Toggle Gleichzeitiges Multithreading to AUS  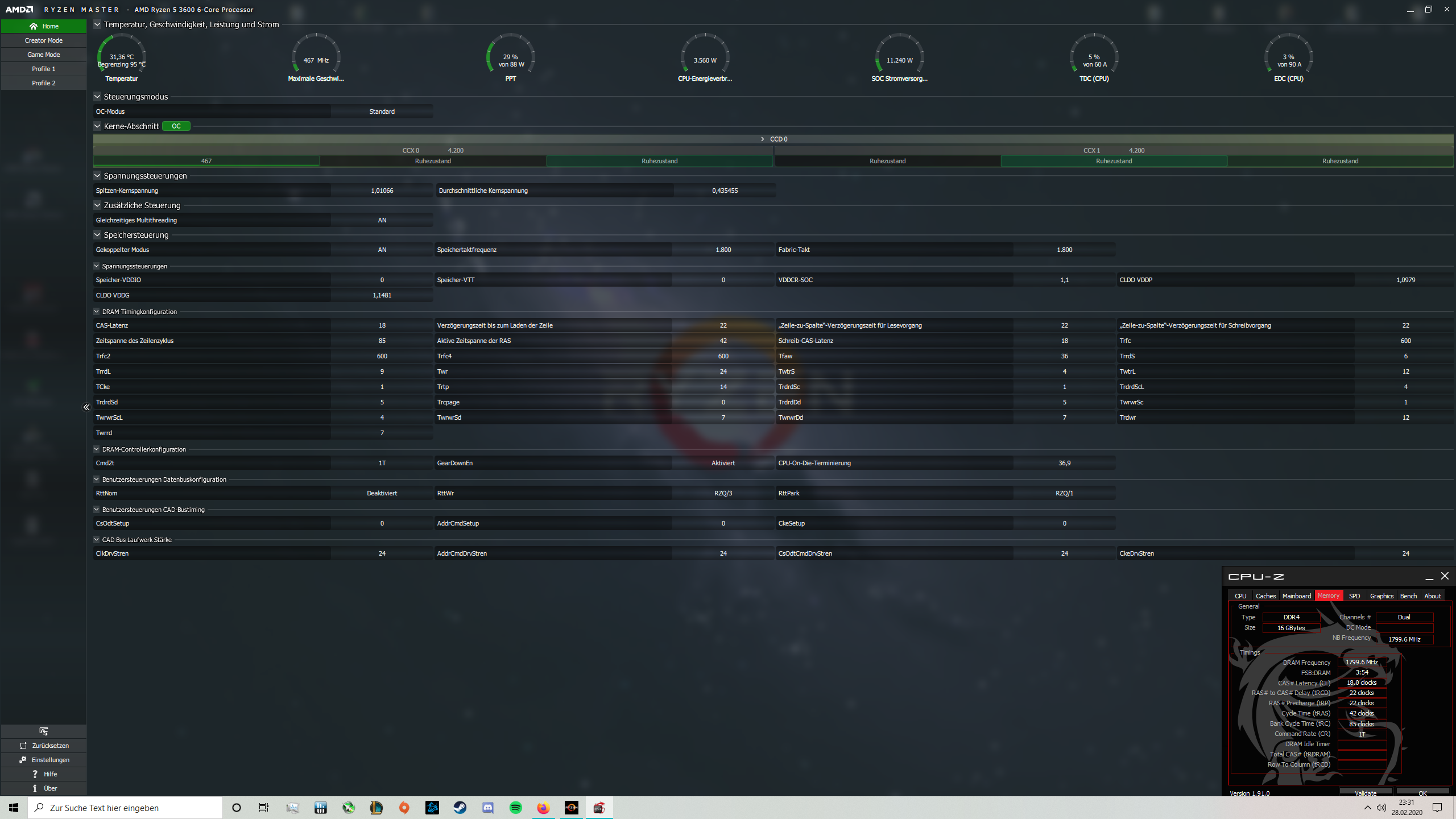tap(382, 220)
